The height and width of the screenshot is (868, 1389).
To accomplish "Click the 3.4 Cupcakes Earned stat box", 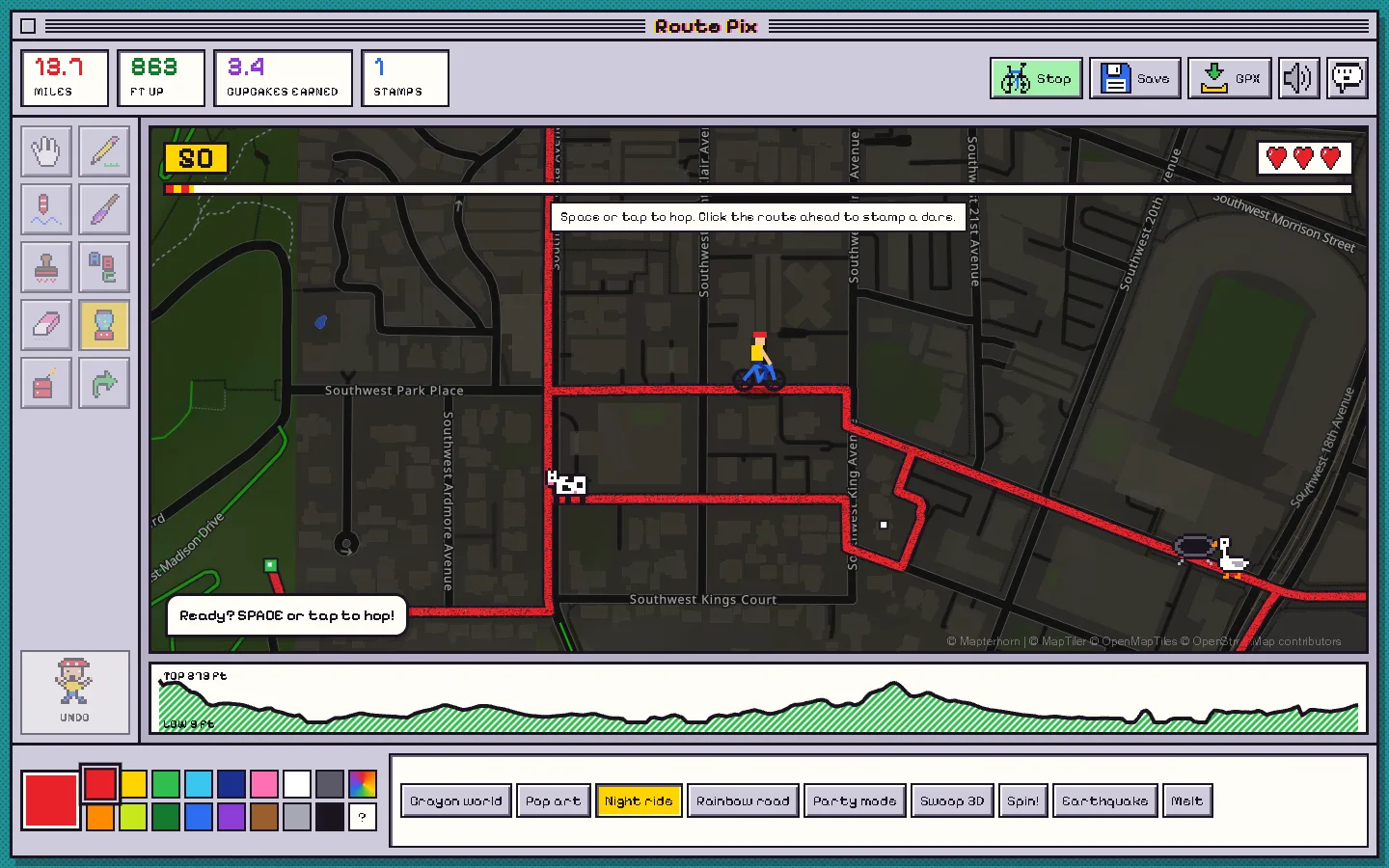I will point(284,78).
